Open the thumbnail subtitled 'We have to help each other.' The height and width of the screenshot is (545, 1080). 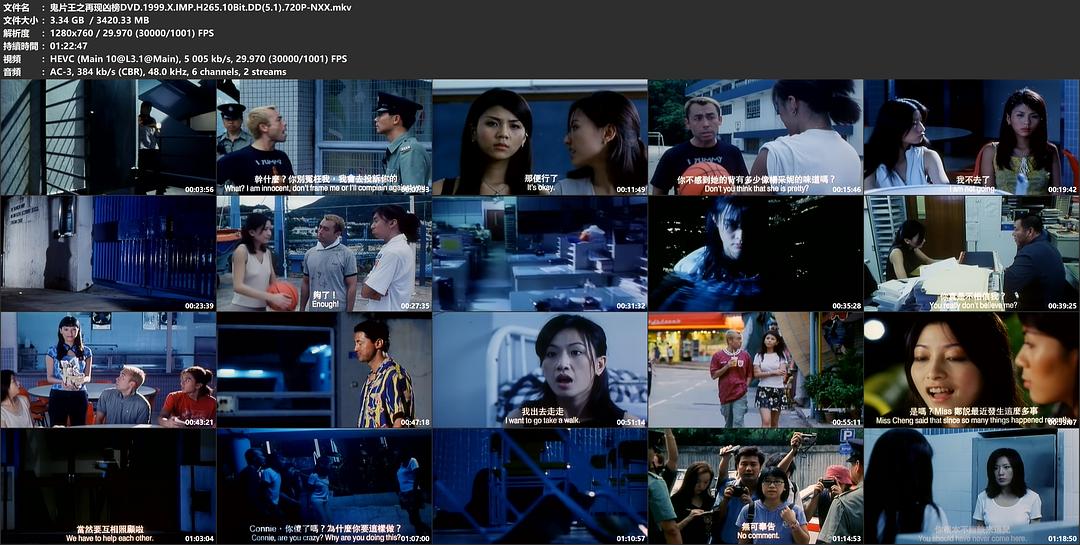[x=108, y=487]
